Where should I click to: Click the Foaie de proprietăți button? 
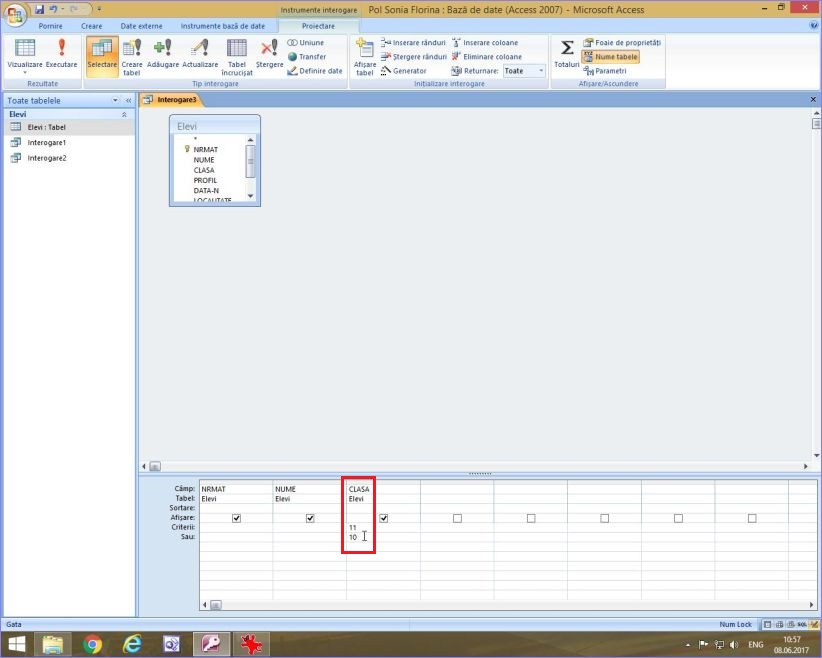point(621,43)
